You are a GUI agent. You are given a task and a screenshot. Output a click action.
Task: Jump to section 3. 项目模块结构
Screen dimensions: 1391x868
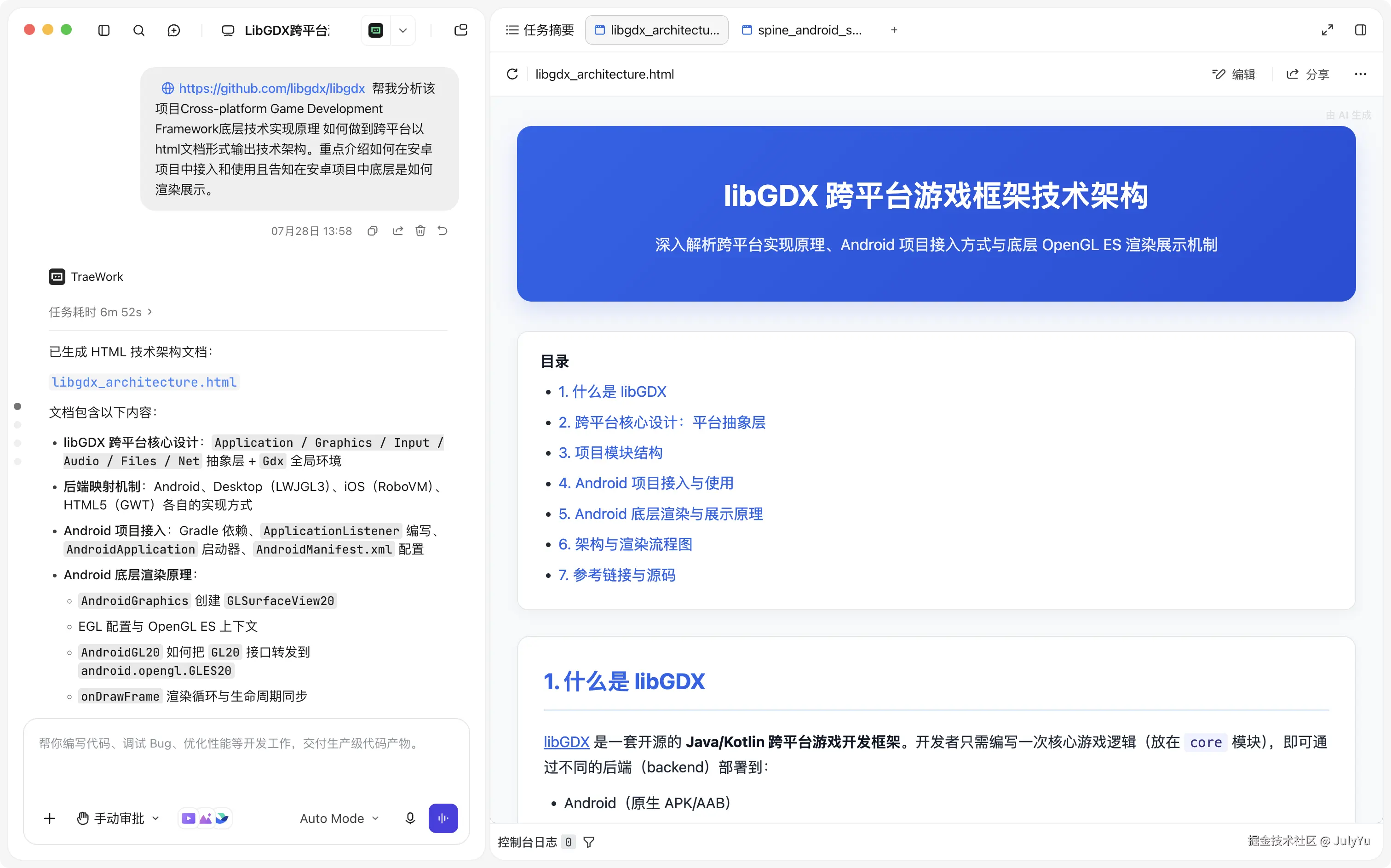(x=610, y=453)
